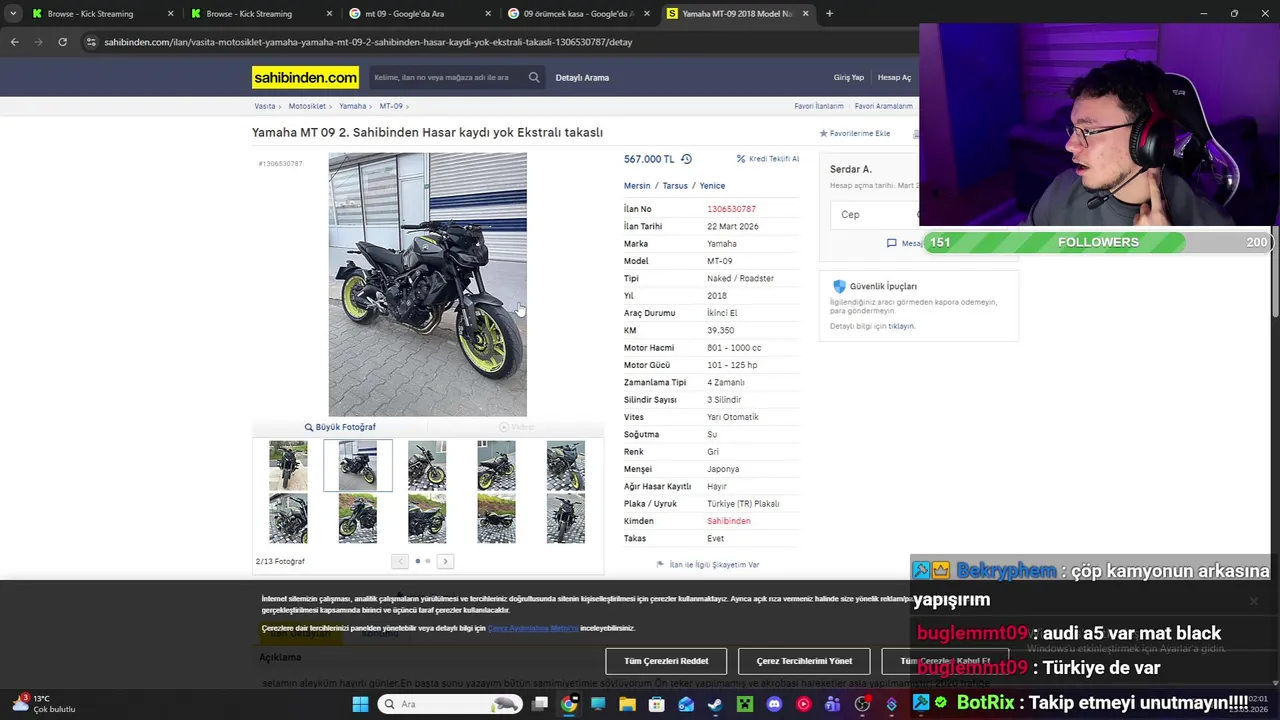
Task: Click the Windows taskbar search box
Action: click(x=450, y=704)
